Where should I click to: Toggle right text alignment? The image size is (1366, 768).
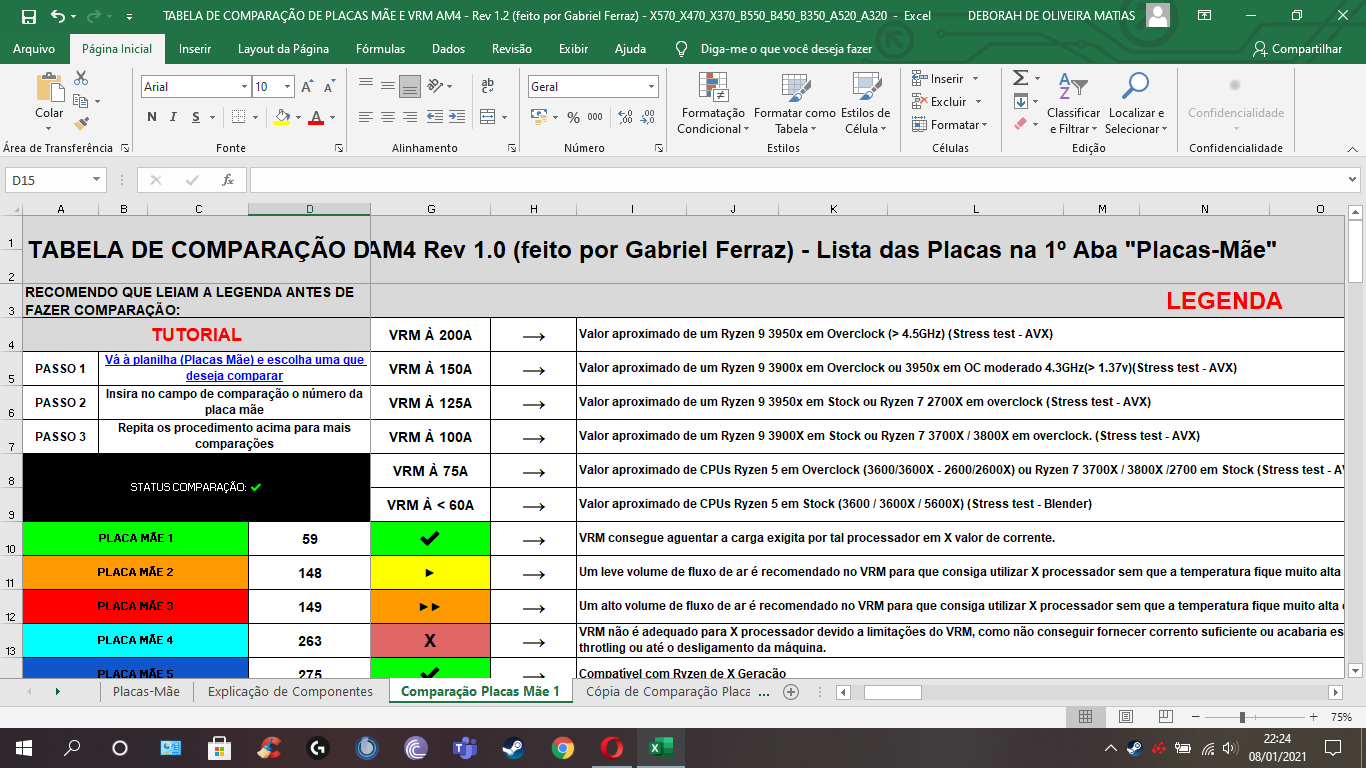click(410, 117)
